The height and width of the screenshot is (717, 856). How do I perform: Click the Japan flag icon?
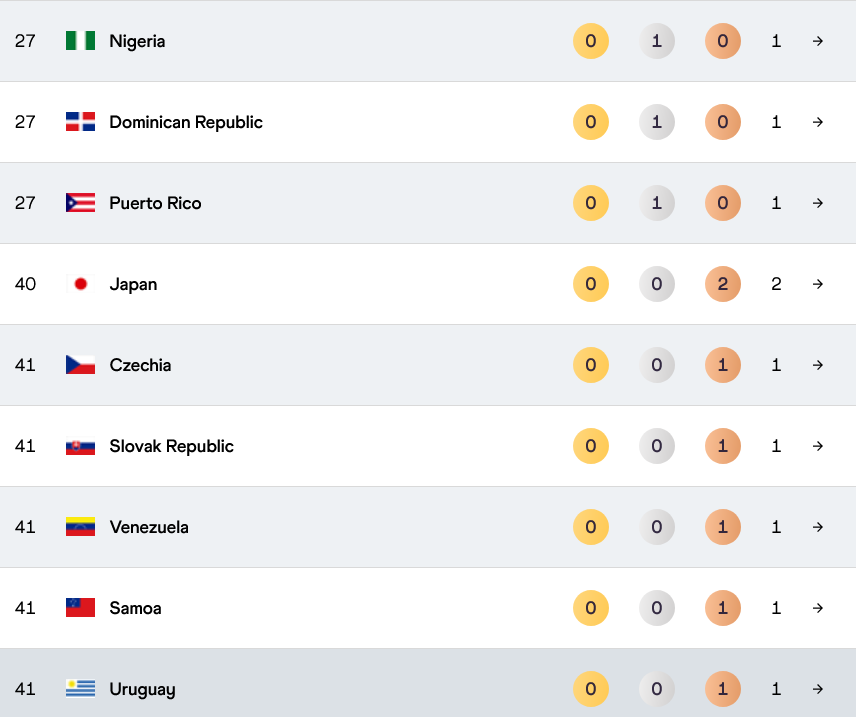coord(80,284)
